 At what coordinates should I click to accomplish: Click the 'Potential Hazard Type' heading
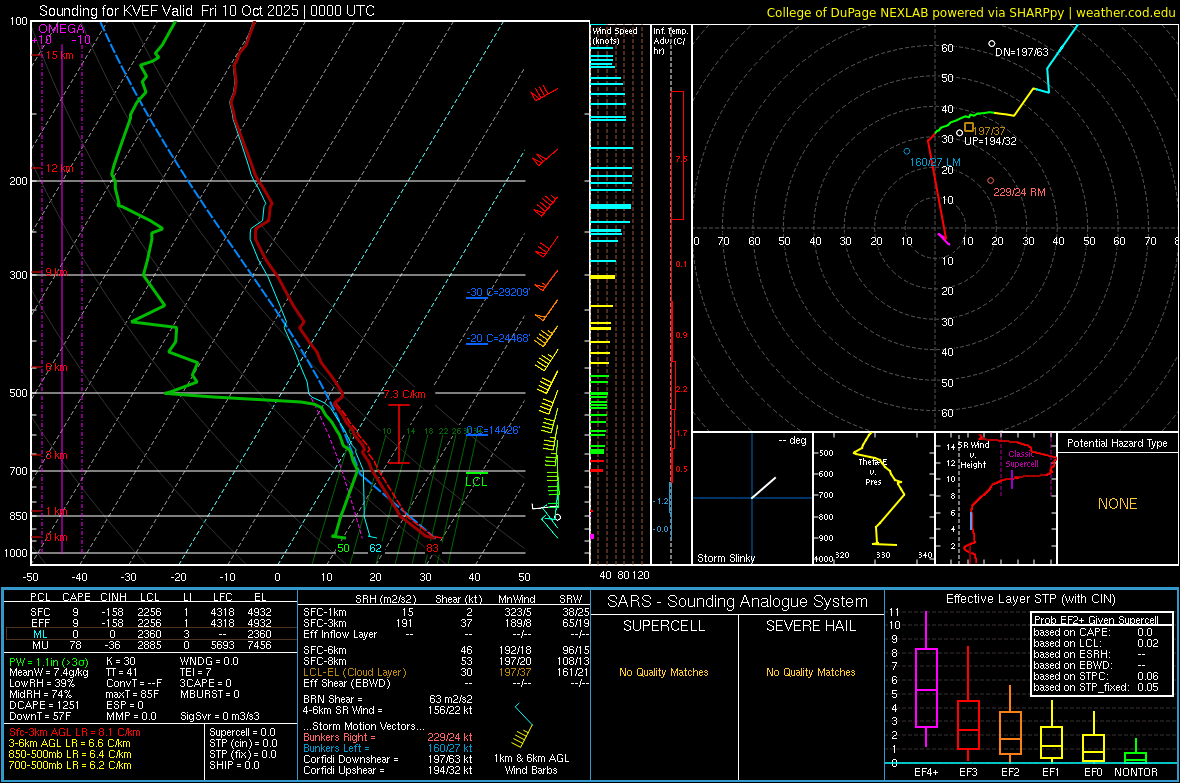(1117, 443)
